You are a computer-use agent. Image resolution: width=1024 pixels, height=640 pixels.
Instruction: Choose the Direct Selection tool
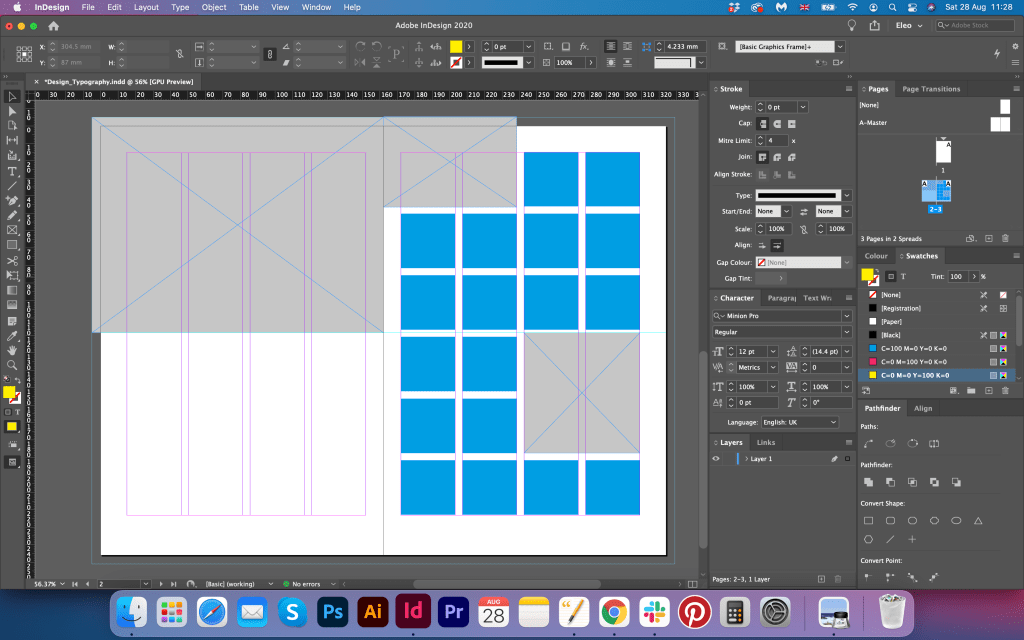pos(13,111)
